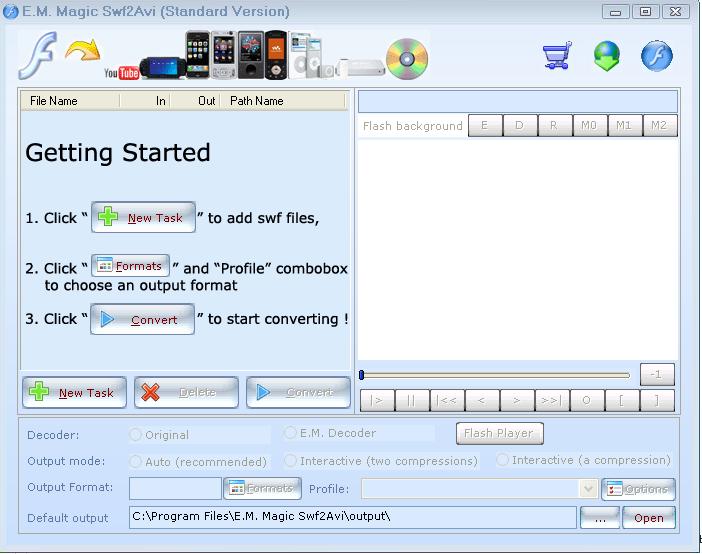This screenshot has height=554, width=702.
Task: Click the Flash icon in title bar
Action: pyautogui.click(x=10, y=12)
